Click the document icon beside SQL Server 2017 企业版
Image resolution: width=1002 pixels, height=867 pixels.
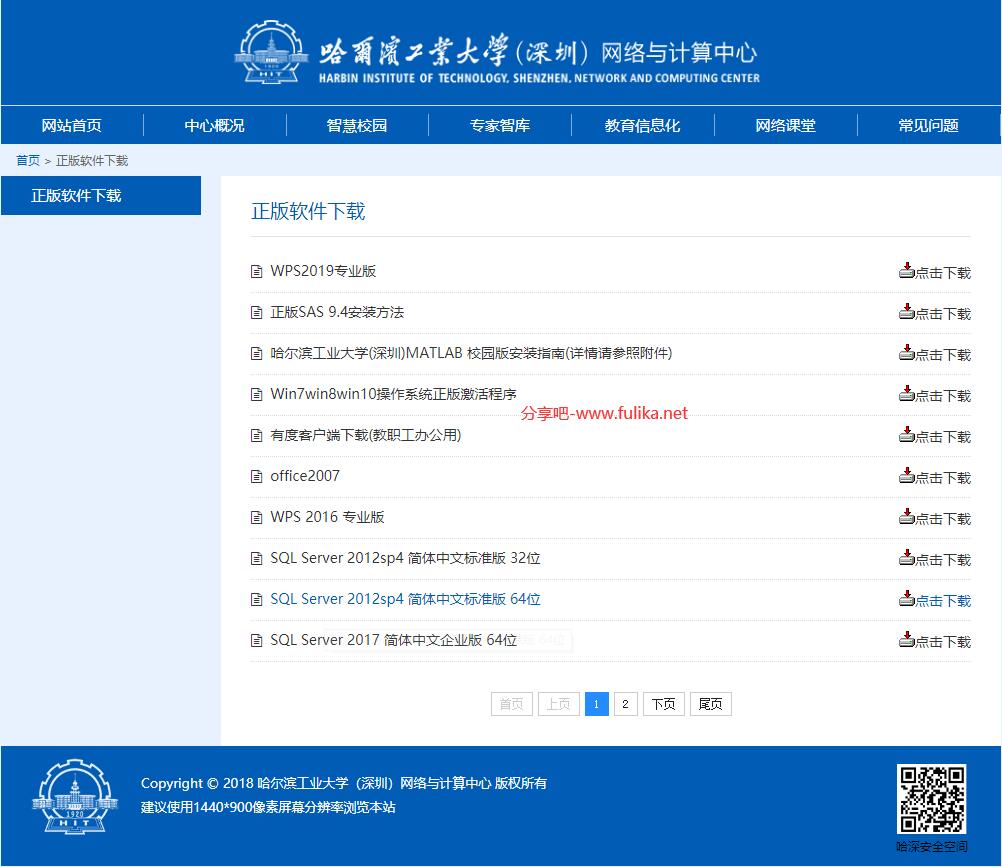click(x=256, y=640)
